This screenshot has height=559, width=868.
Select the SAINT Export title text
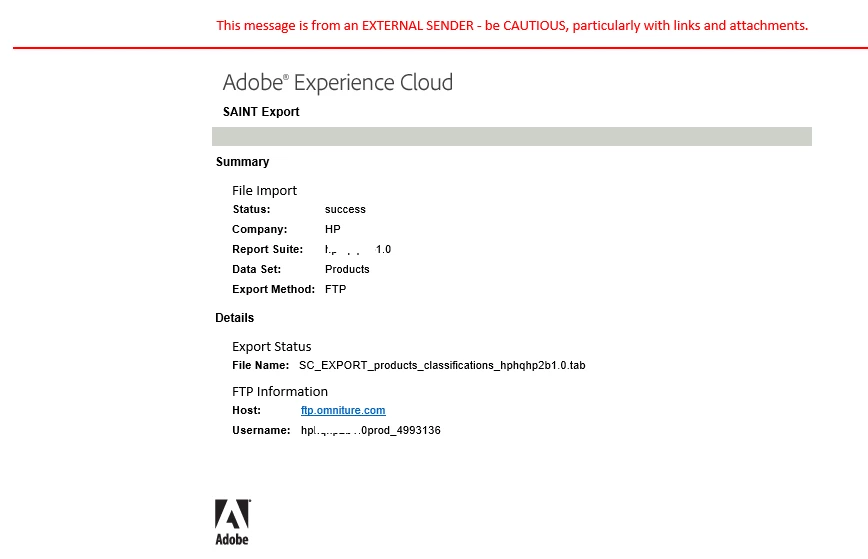[261, 112]
